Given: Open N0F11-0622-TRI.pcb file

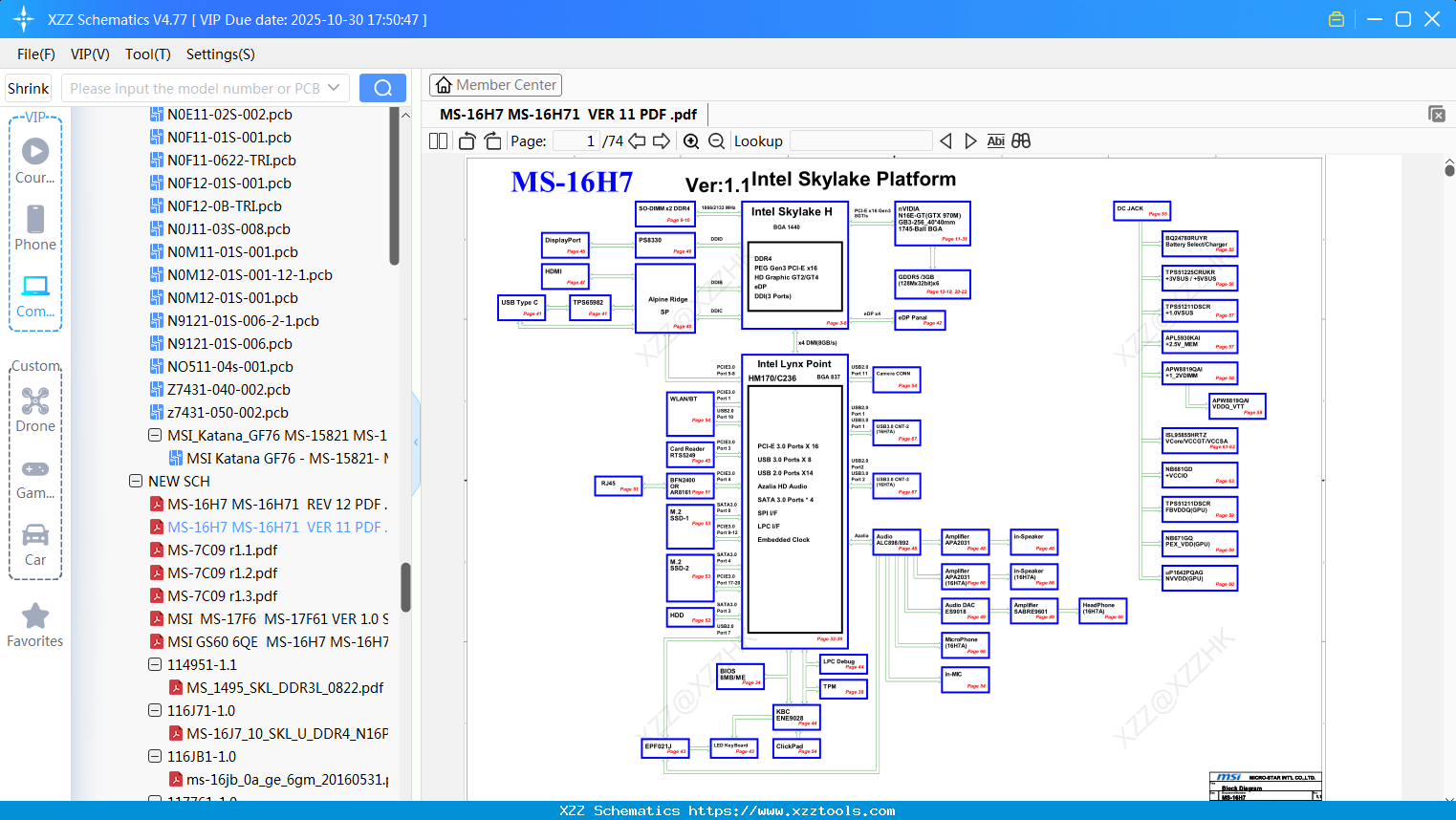Looking at the screenshot, I should coord(231,161).
